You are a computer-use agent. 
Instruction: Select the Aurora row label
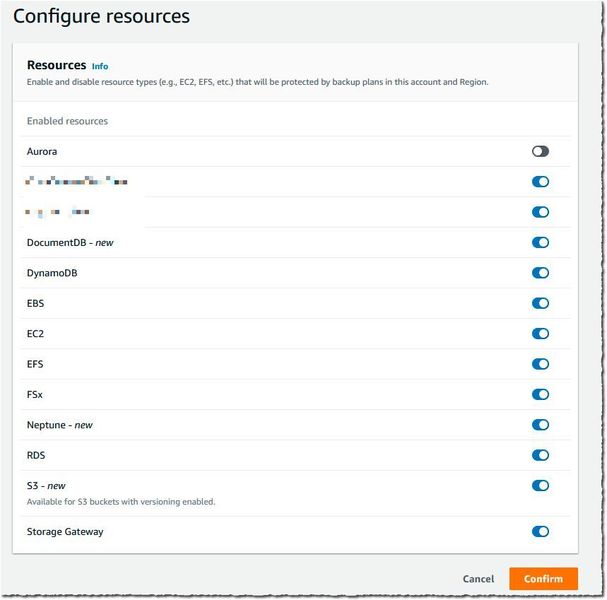click(42, 152)
